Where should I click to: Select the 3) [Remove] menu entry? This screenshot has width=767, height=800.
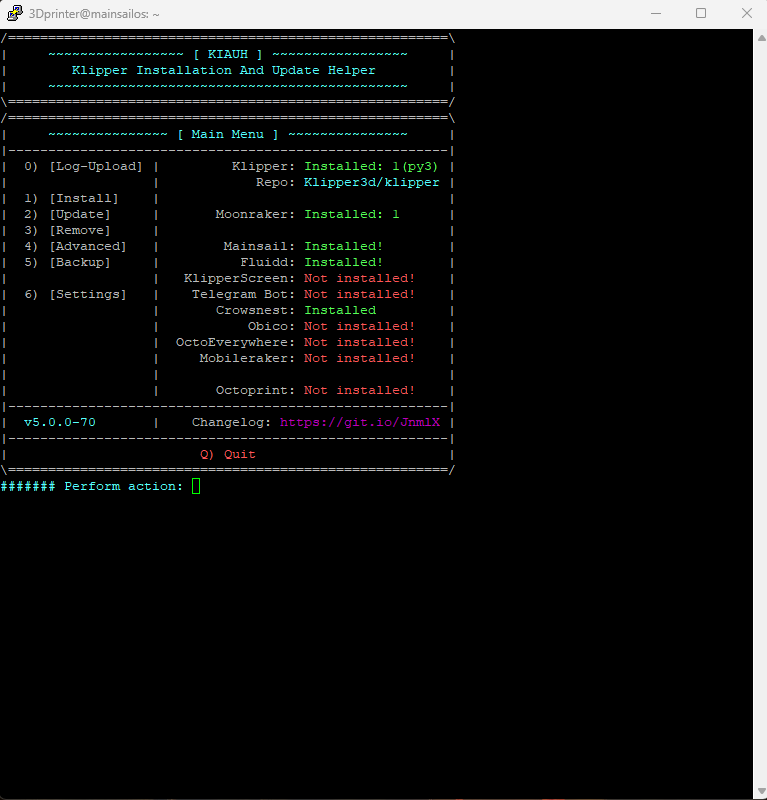pyautogui.click(x=67, y=231)
